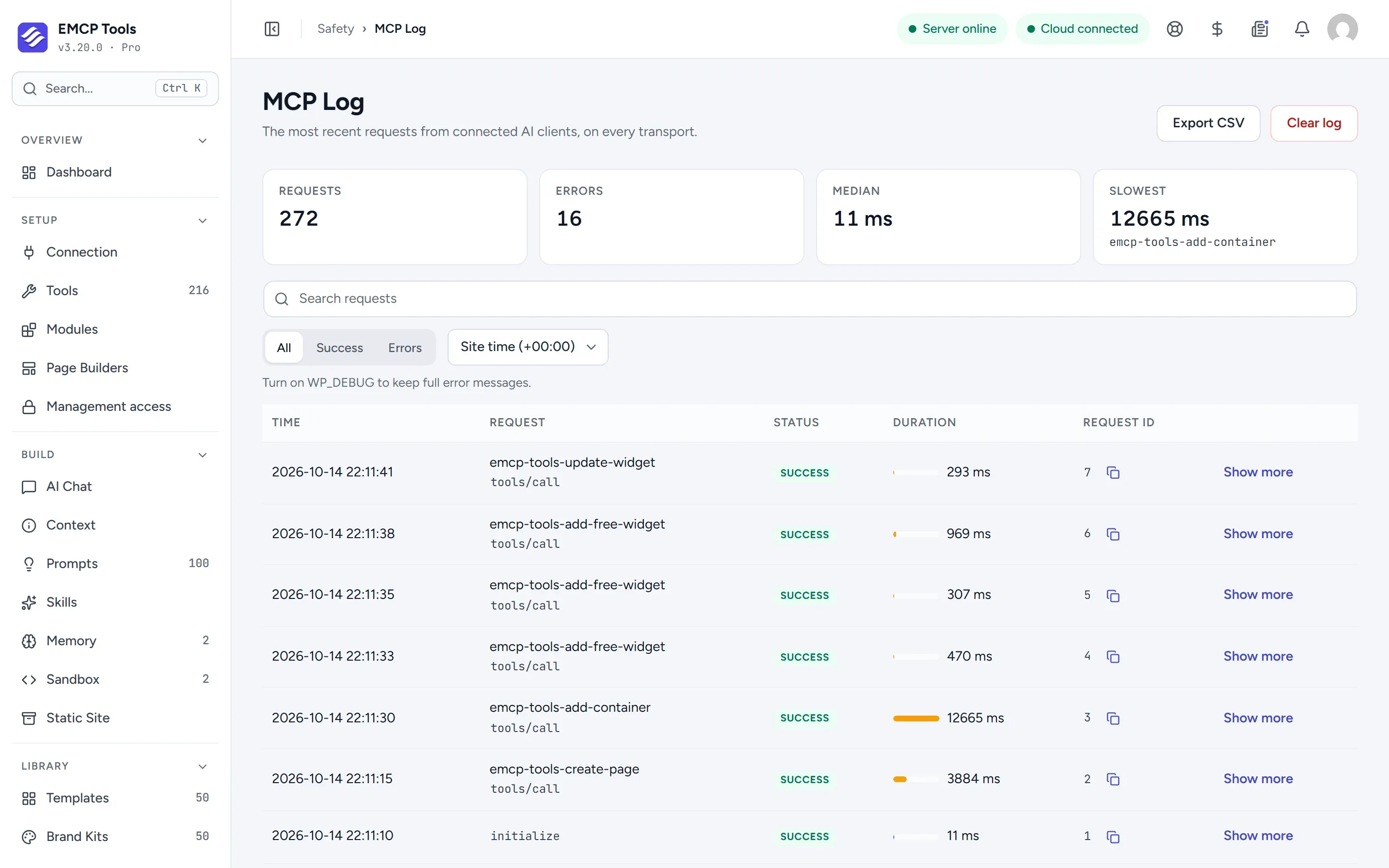Clear the MCP log
The width and height of the screenshot is (1389, 868).
coord(1313,123)
